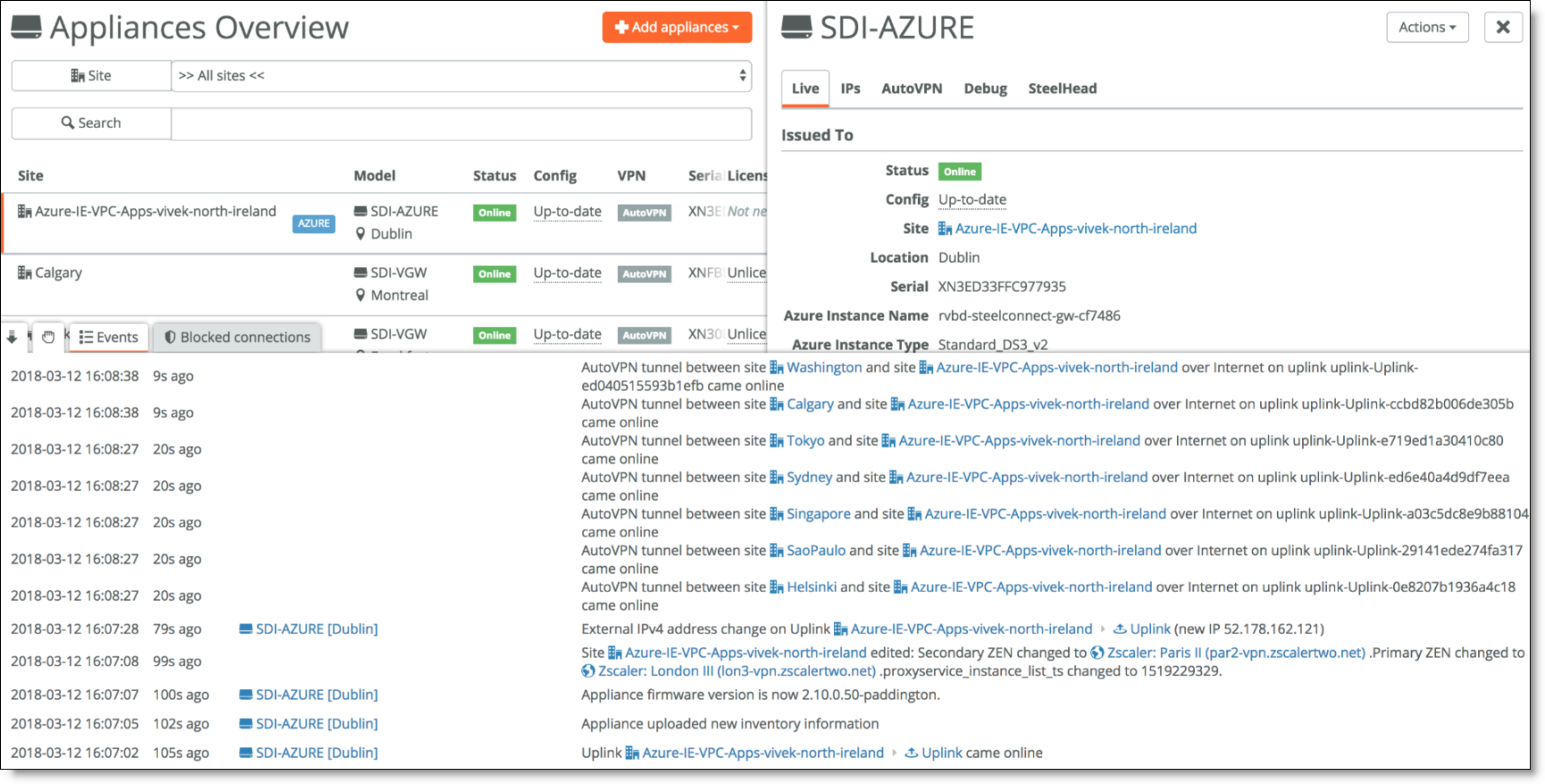Click firmware version 2.10.0.50-paddington event text

click(760, 694)
